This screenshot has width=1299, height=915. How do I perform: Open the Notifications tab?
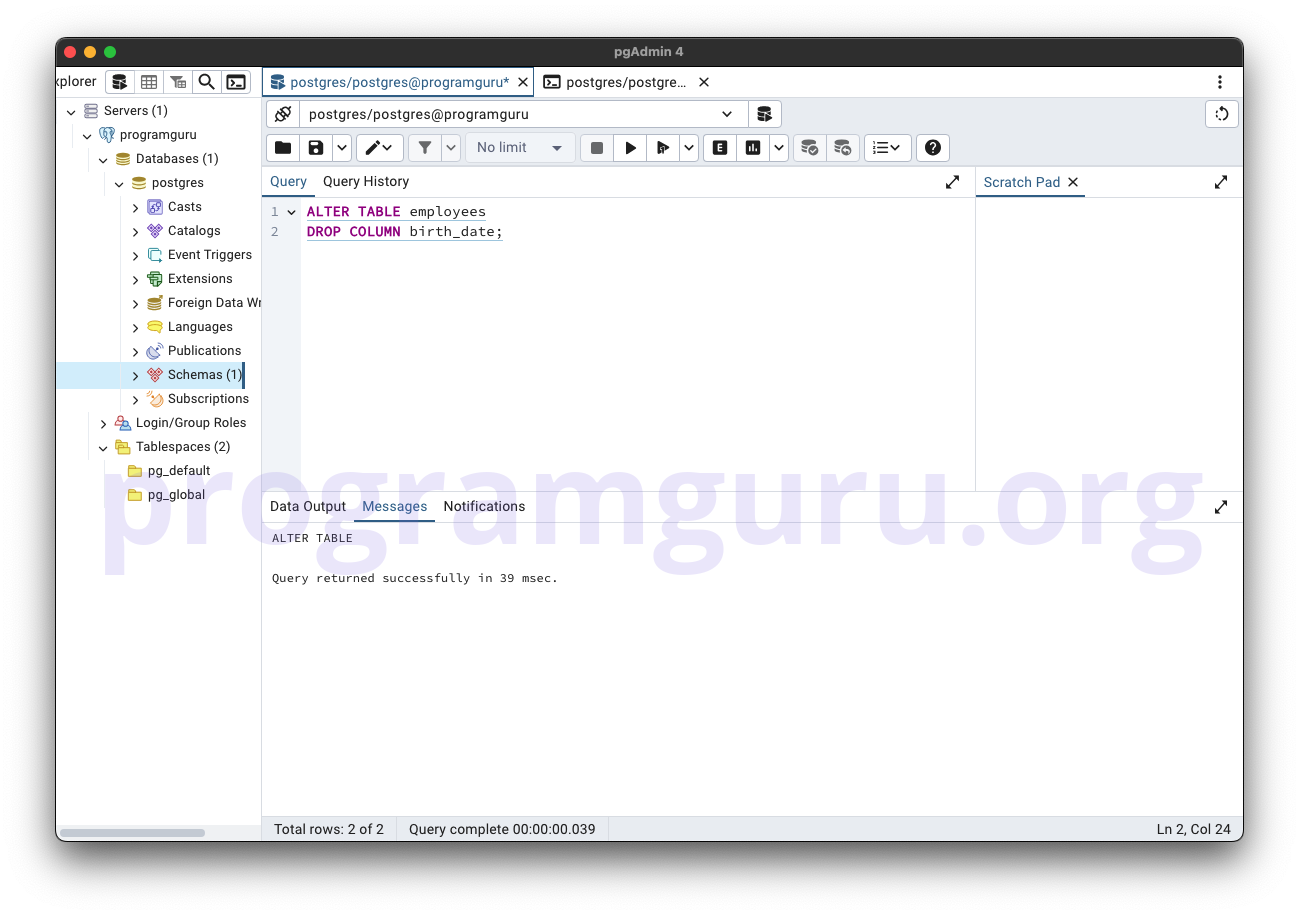coord(484,507)
